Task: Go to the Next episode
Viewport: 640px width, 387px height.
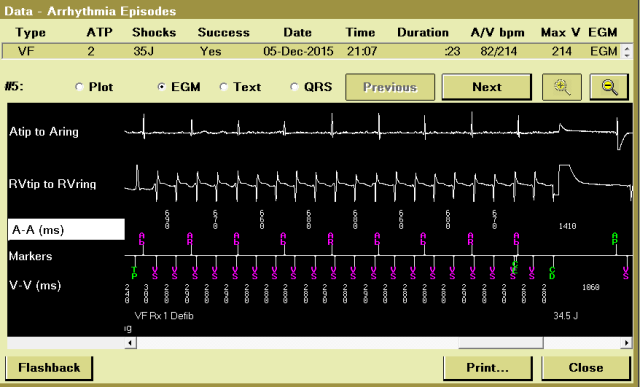Action: pyautogui.click(x=487, y=87)
